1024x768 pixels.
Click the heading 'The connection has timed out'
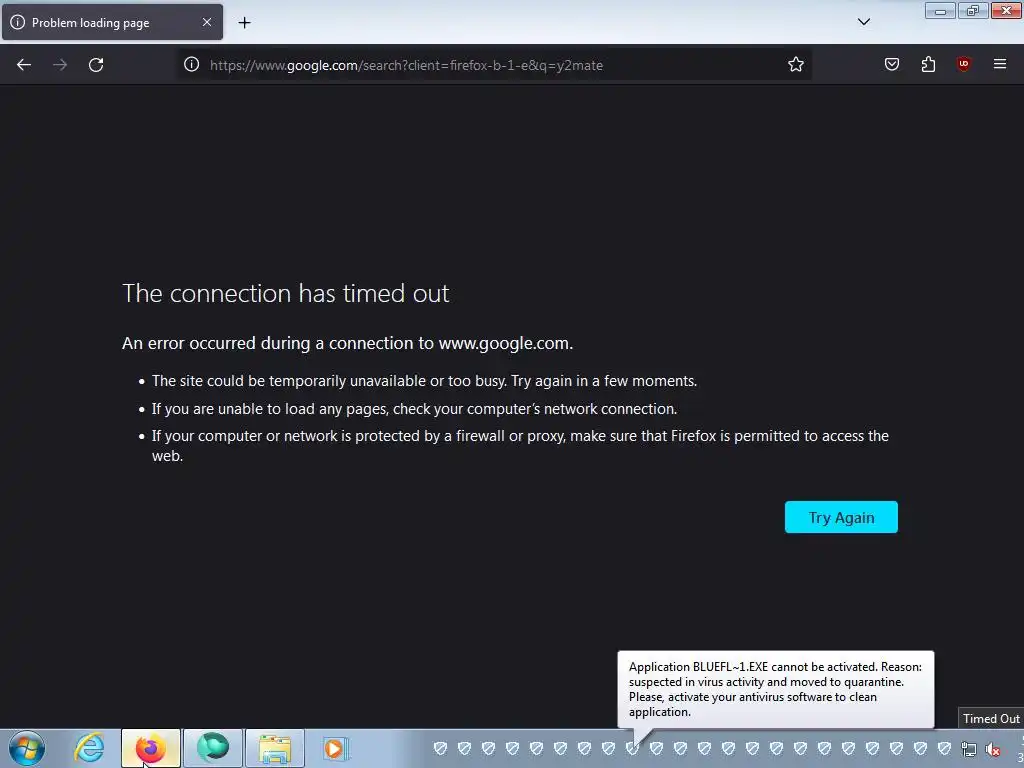pyautogui.click(x=285, y=293)
